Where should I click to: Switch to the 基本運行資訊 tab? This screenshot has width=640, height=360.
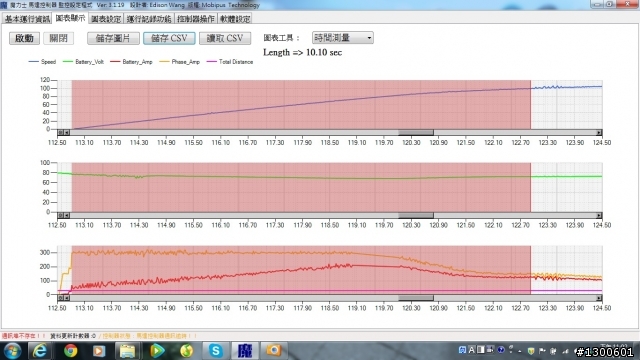(27, 19)
